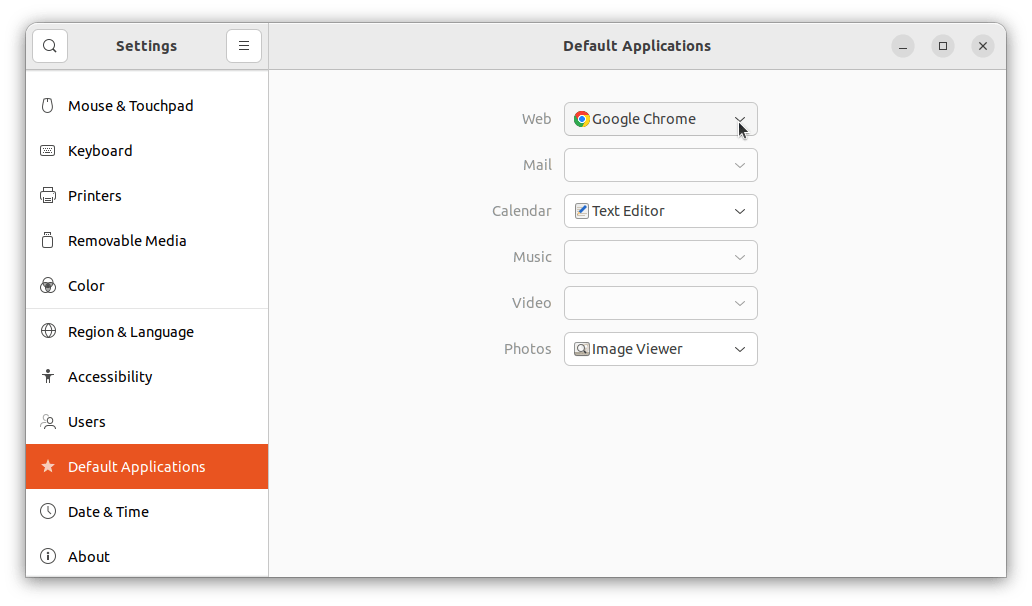Click the Text Editor icon beside Calendar
1032x606 pixels.
[x=581, y=211]
